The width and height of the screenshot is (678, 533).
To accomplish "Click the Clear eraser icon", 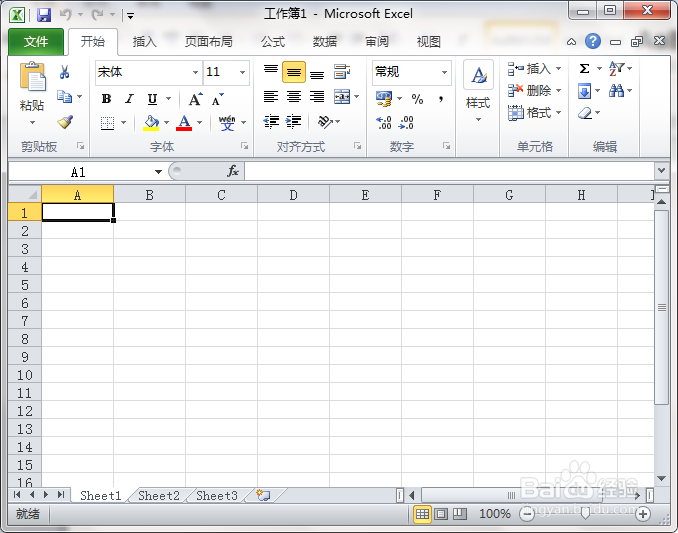I will click(585, 113).
